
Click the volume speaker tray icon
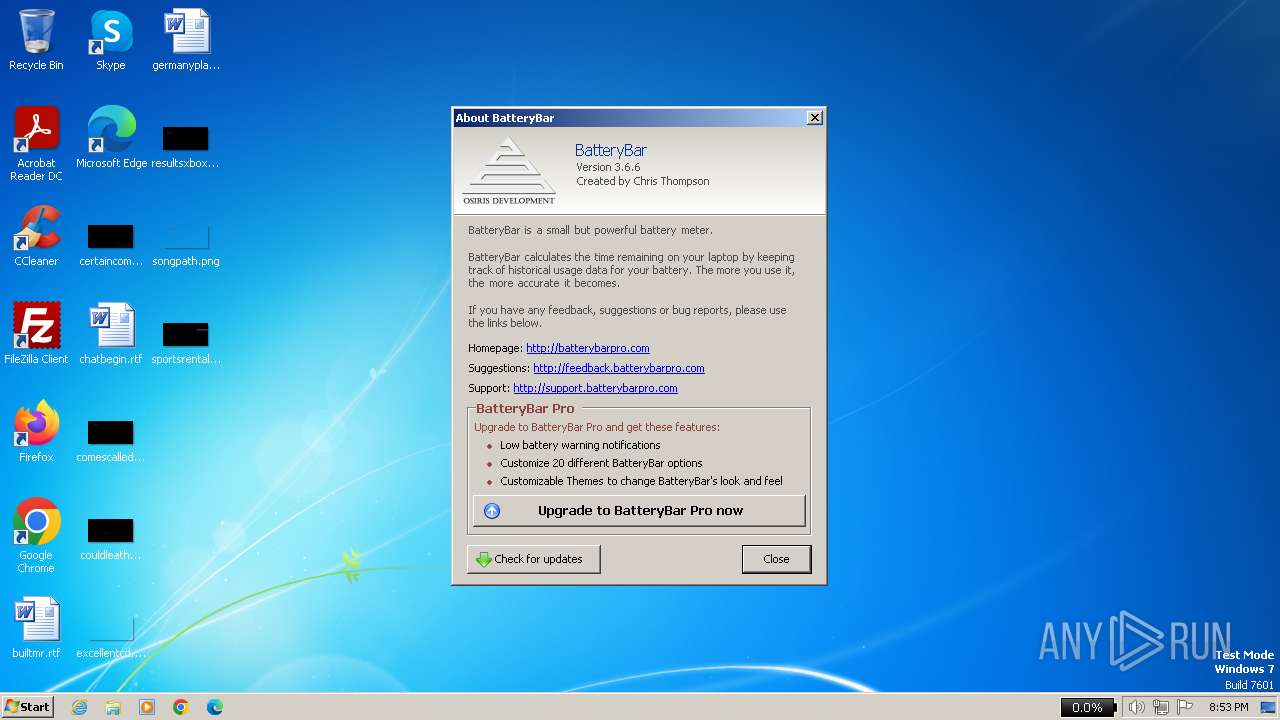point(1136,707)
